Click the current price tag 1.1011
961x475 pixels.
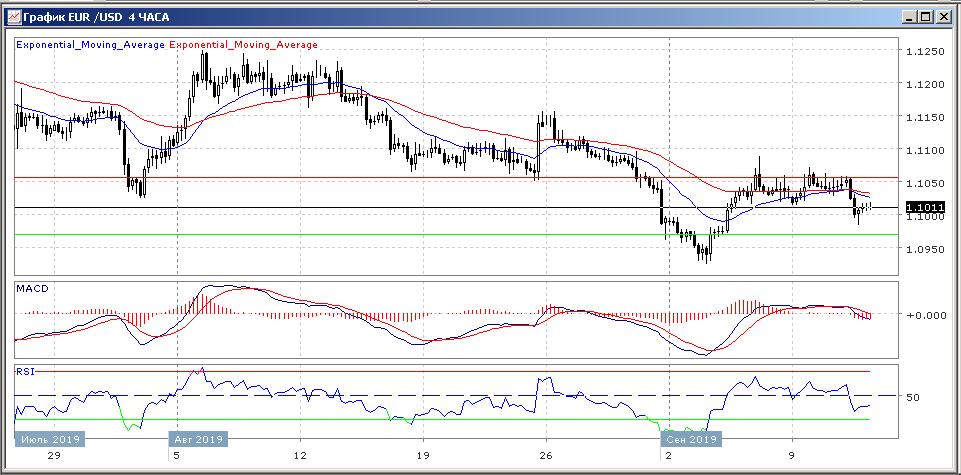pos(925,208)
